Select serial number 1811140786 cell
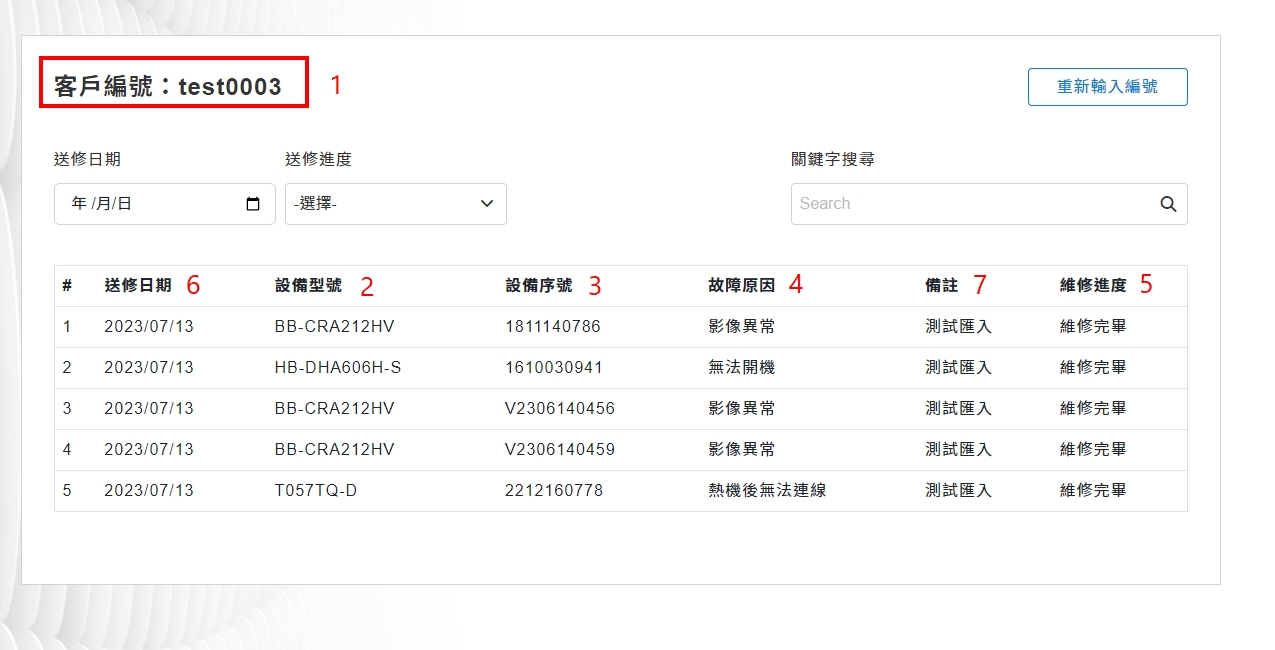 click(x=553, y=327)
